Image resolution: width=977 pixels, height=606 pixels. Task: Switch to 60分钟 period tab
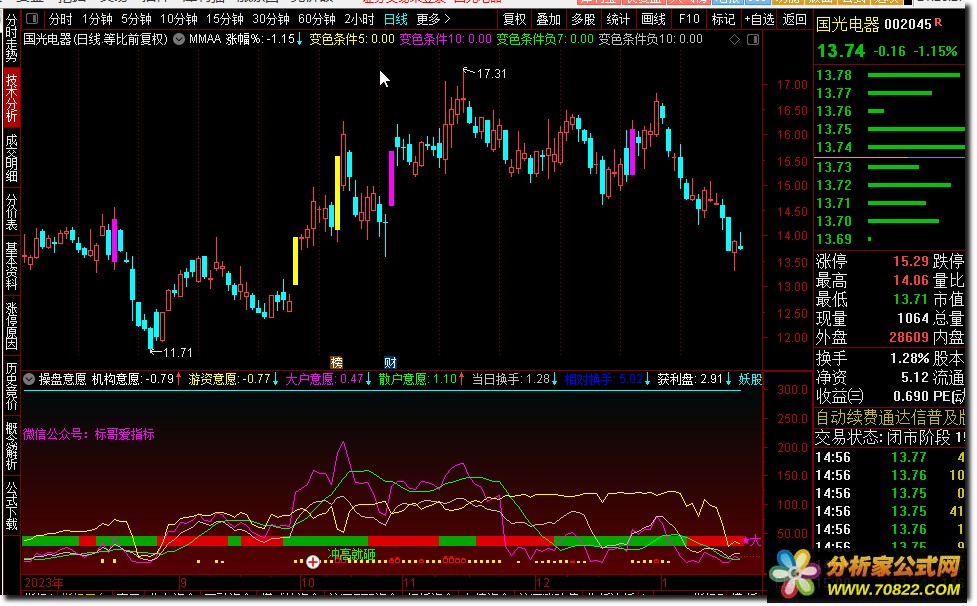pyautogui.click(x=316, y=19)
